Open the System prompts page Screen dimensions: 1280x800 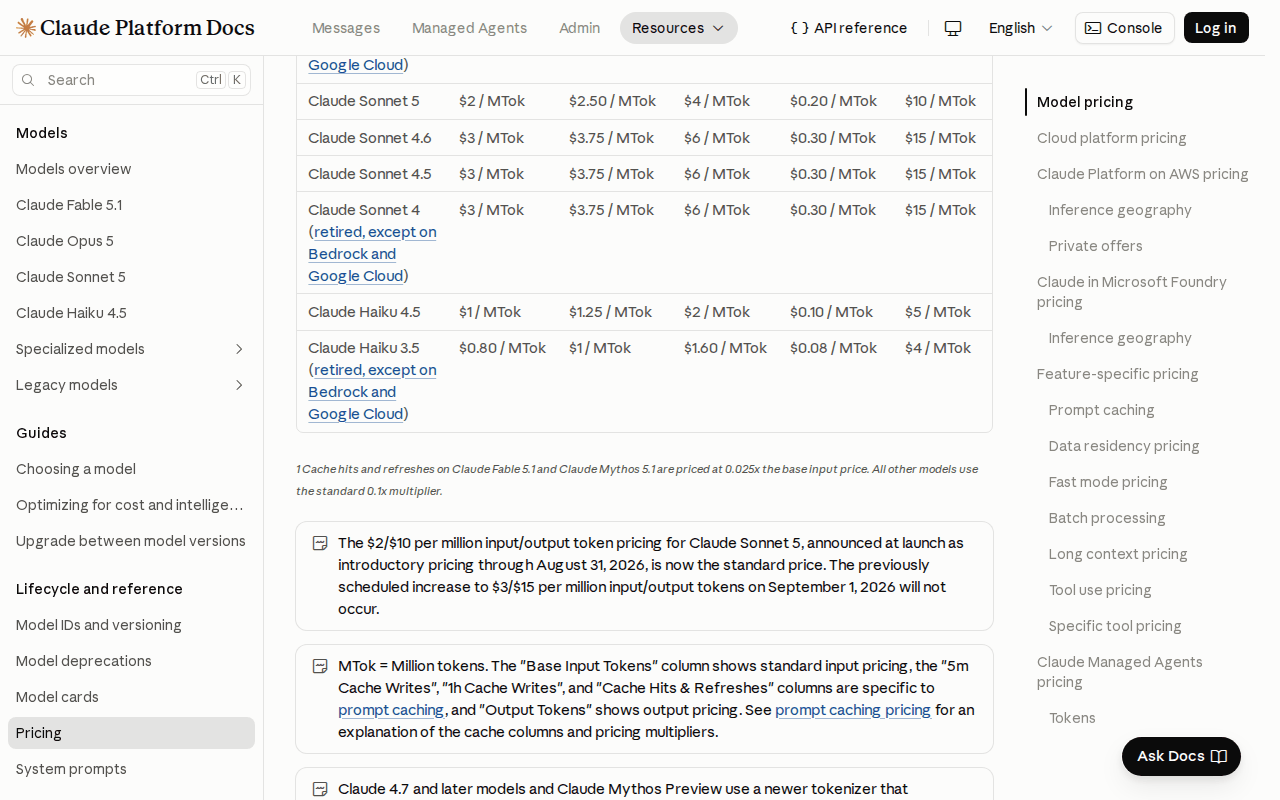tap(131, 769)
